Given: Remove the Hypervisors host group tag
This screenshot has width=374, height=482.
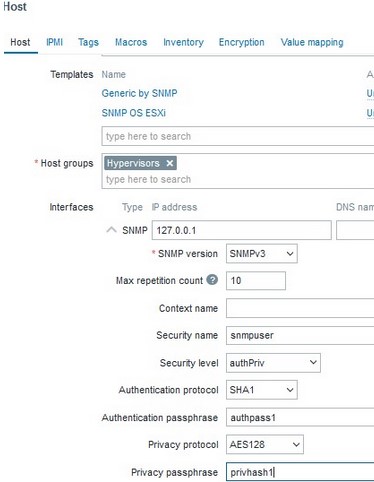Looking at the screenshot, I should pyautogui.click(x=170, y=163).
